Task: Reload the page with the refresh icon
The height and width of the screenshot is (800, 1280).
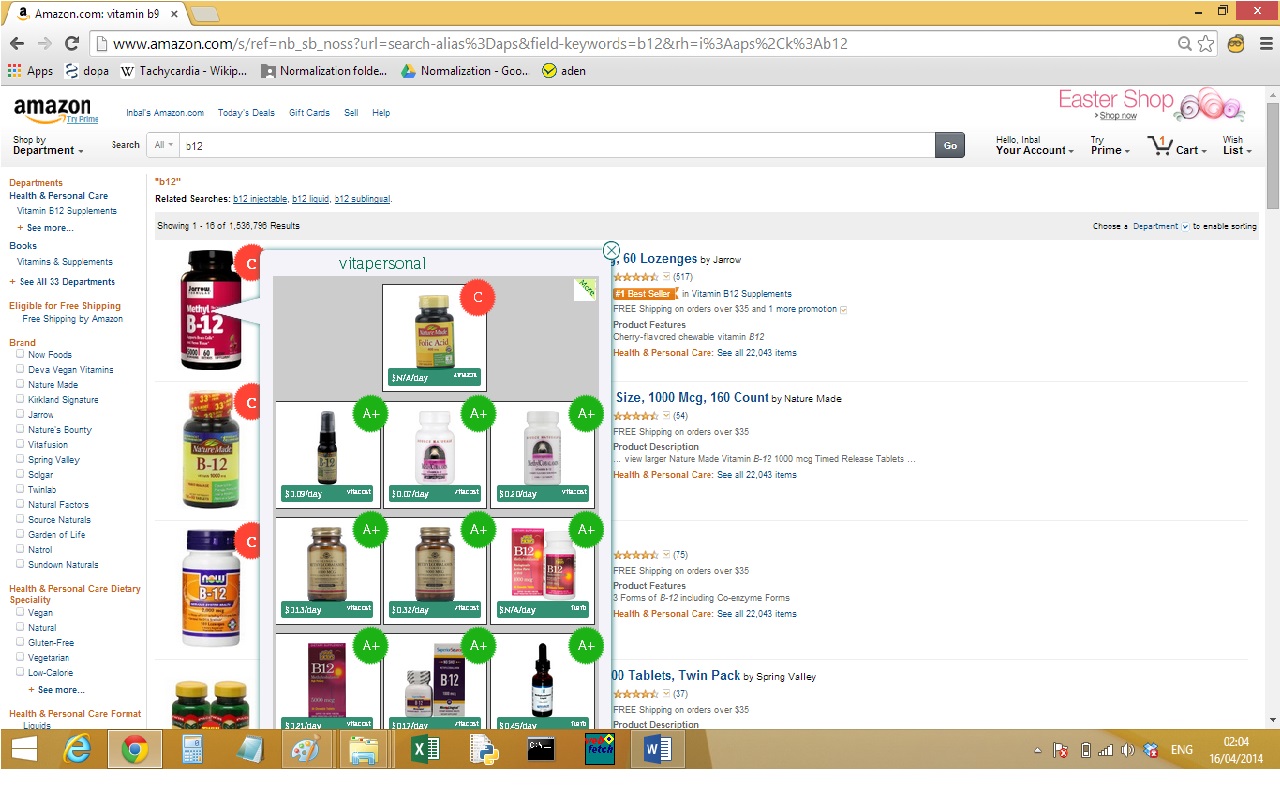Action: pyautogui.click(x=72, y=43)
